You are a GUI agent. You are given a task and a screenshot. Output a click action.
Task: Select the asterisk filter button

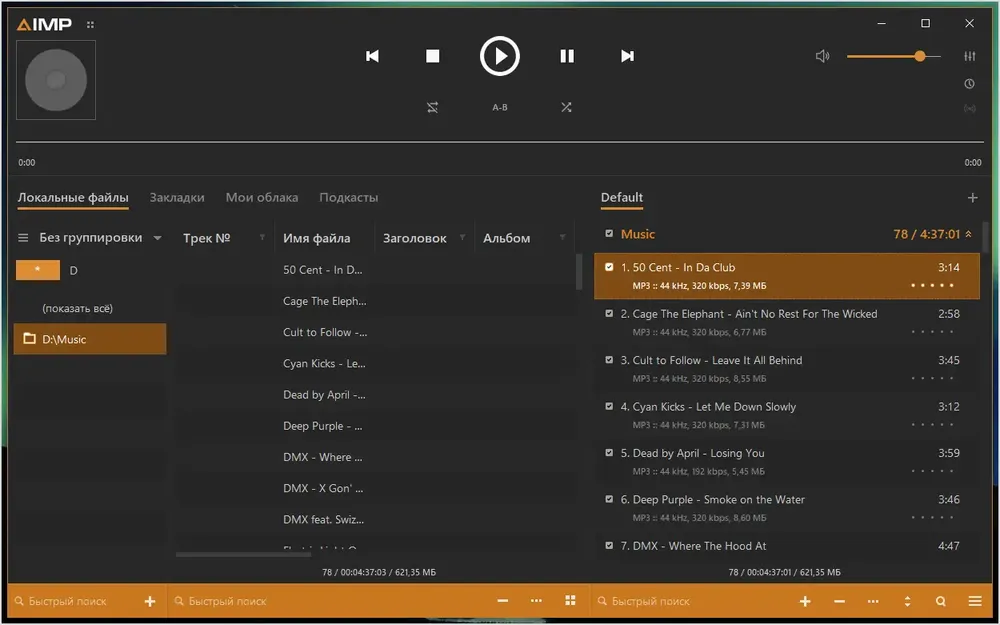[x=38, y=270]
